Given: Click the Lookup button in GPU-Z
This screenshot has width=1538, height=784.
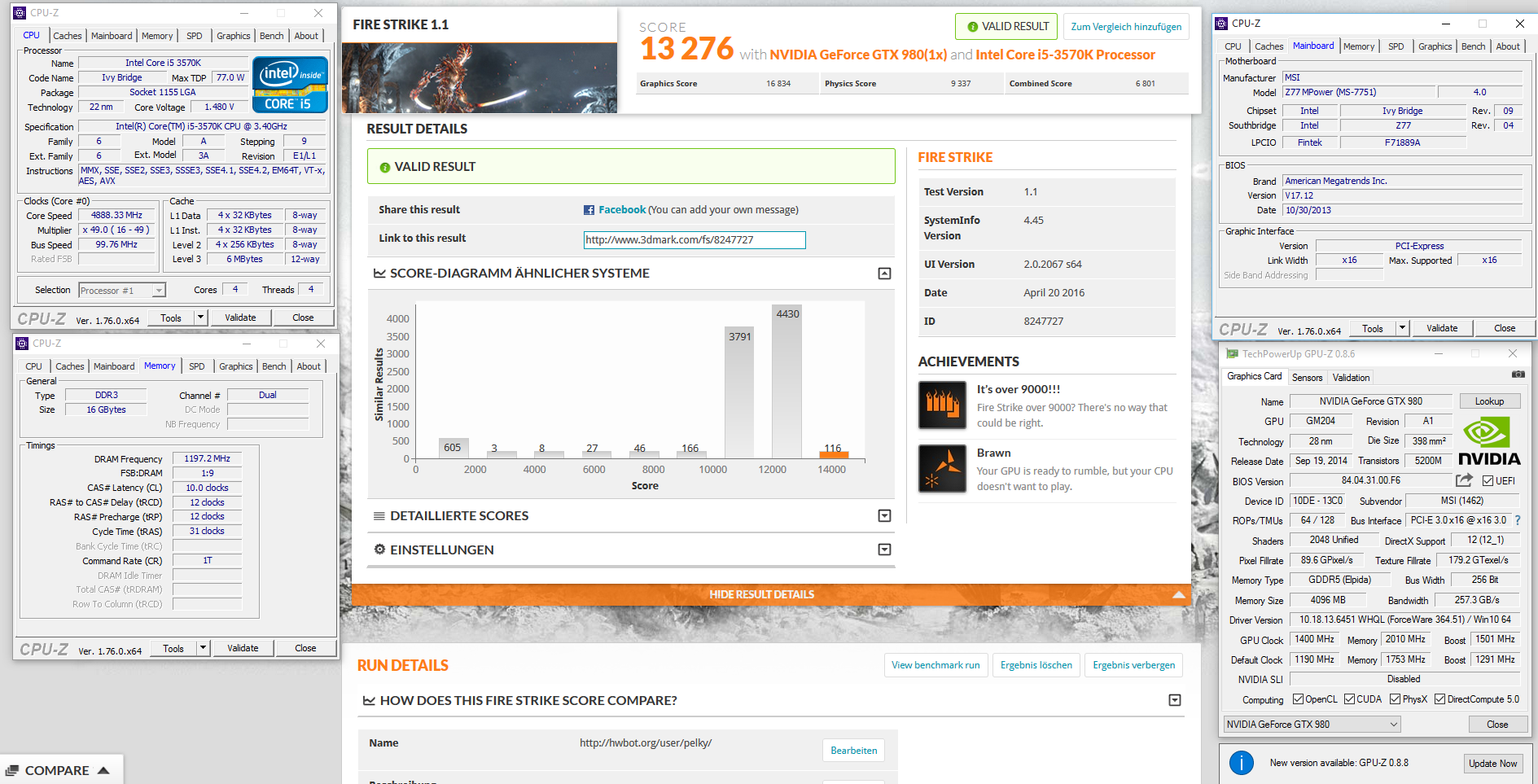Looking at the screenshot, I should click(x=1489, y=401).
